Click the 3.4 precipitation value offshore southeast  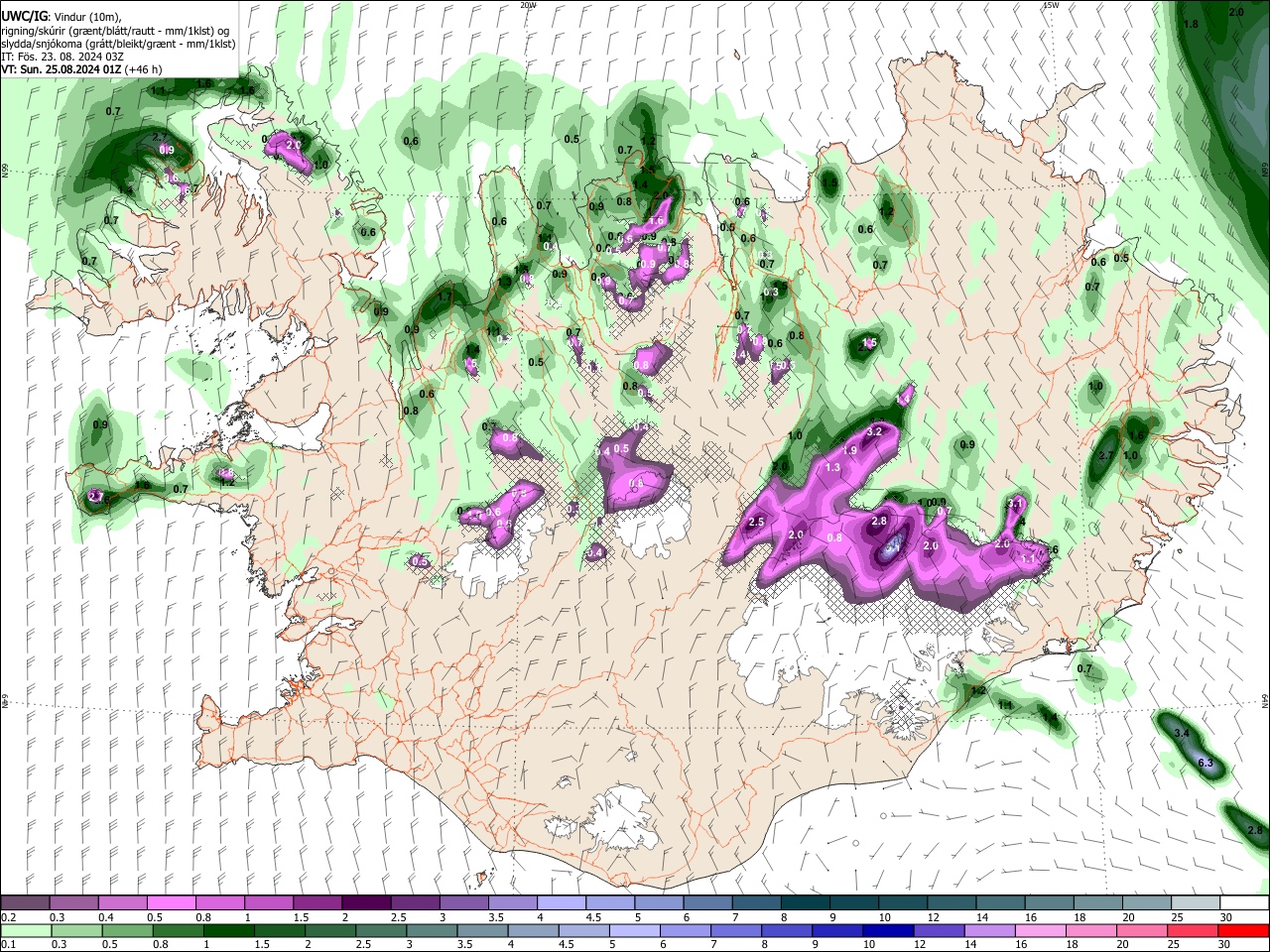[1182, 733]
